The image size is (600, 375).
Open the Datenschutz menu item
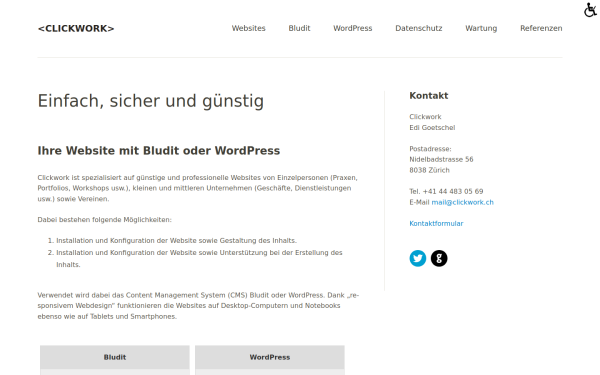pos(419,28)
